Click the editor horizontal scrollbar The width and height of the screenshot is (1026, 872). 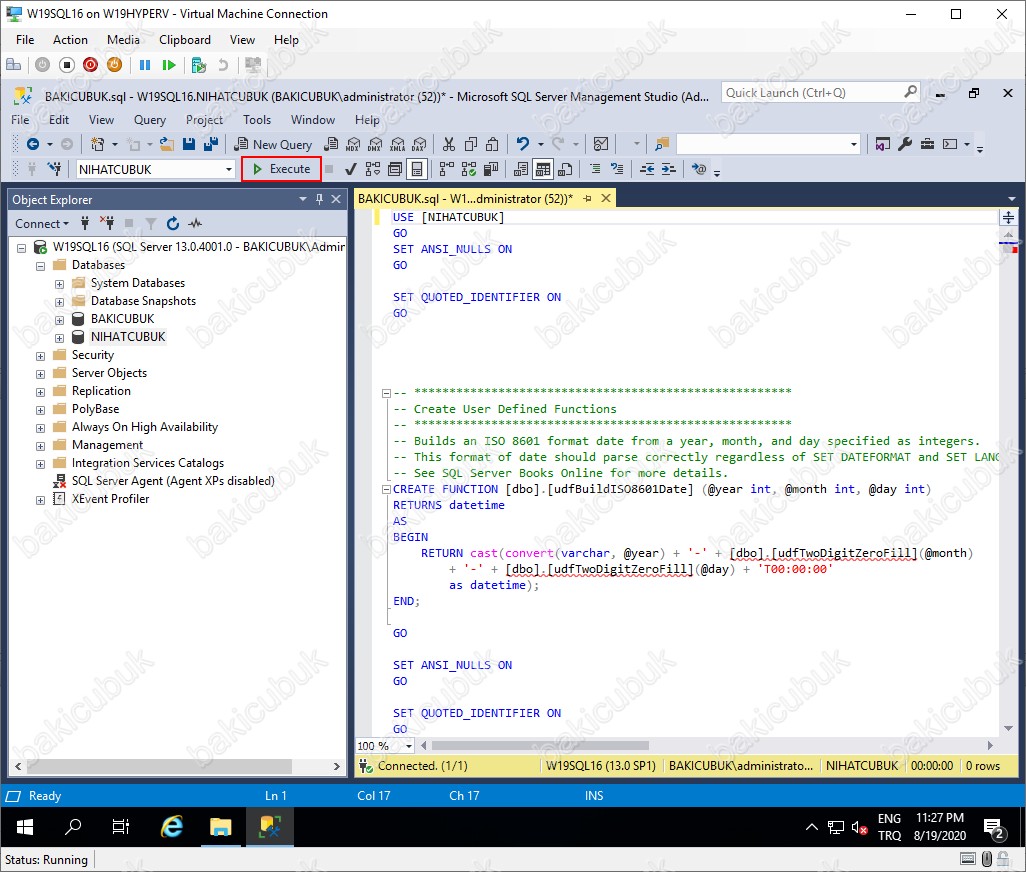pyautogui.click(x=540, y=746)
